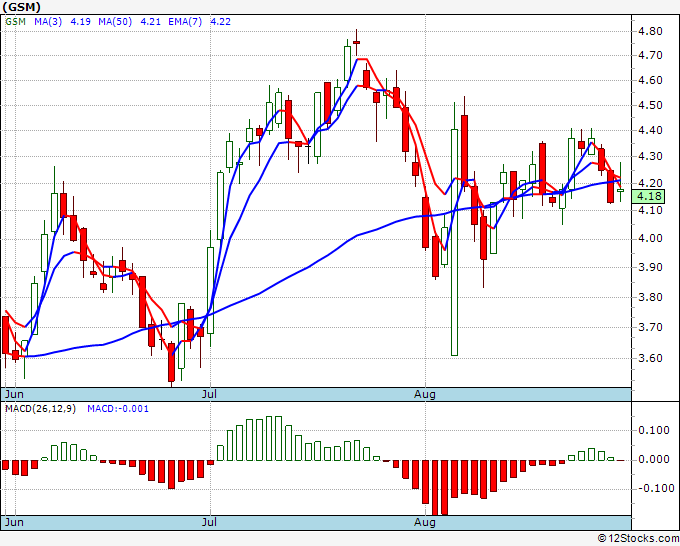The image size is (680, 546).
Task: Click the 4.80 price axis label
Action: [650, 31]
